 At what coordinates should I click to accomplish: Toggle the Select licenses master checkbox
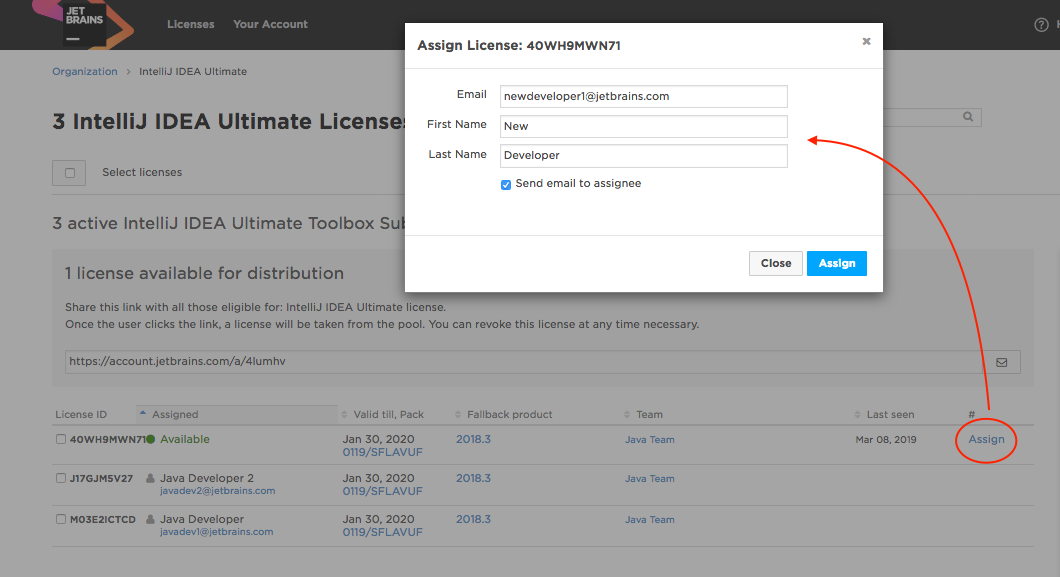tap(69, 173)
